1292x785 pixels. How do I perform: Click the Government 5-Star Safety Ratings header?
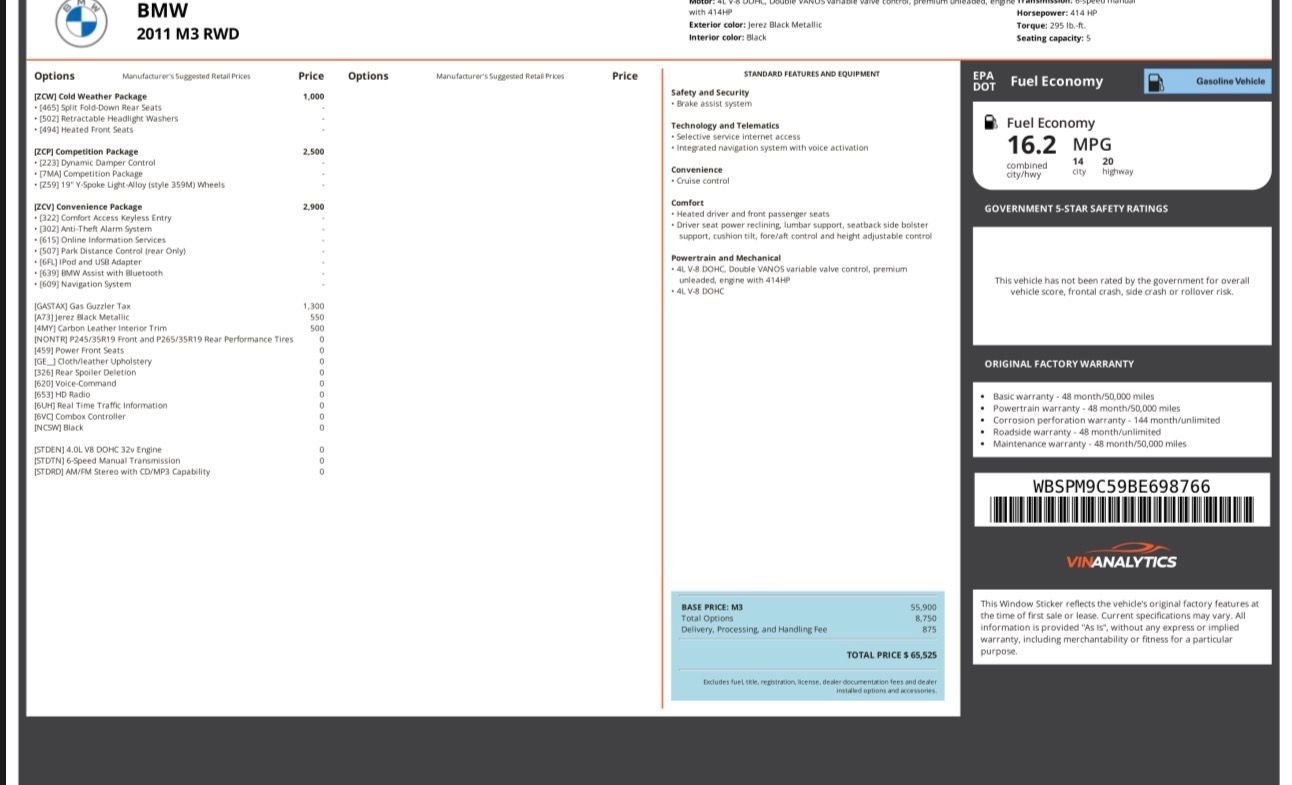tap(1076, 209)
